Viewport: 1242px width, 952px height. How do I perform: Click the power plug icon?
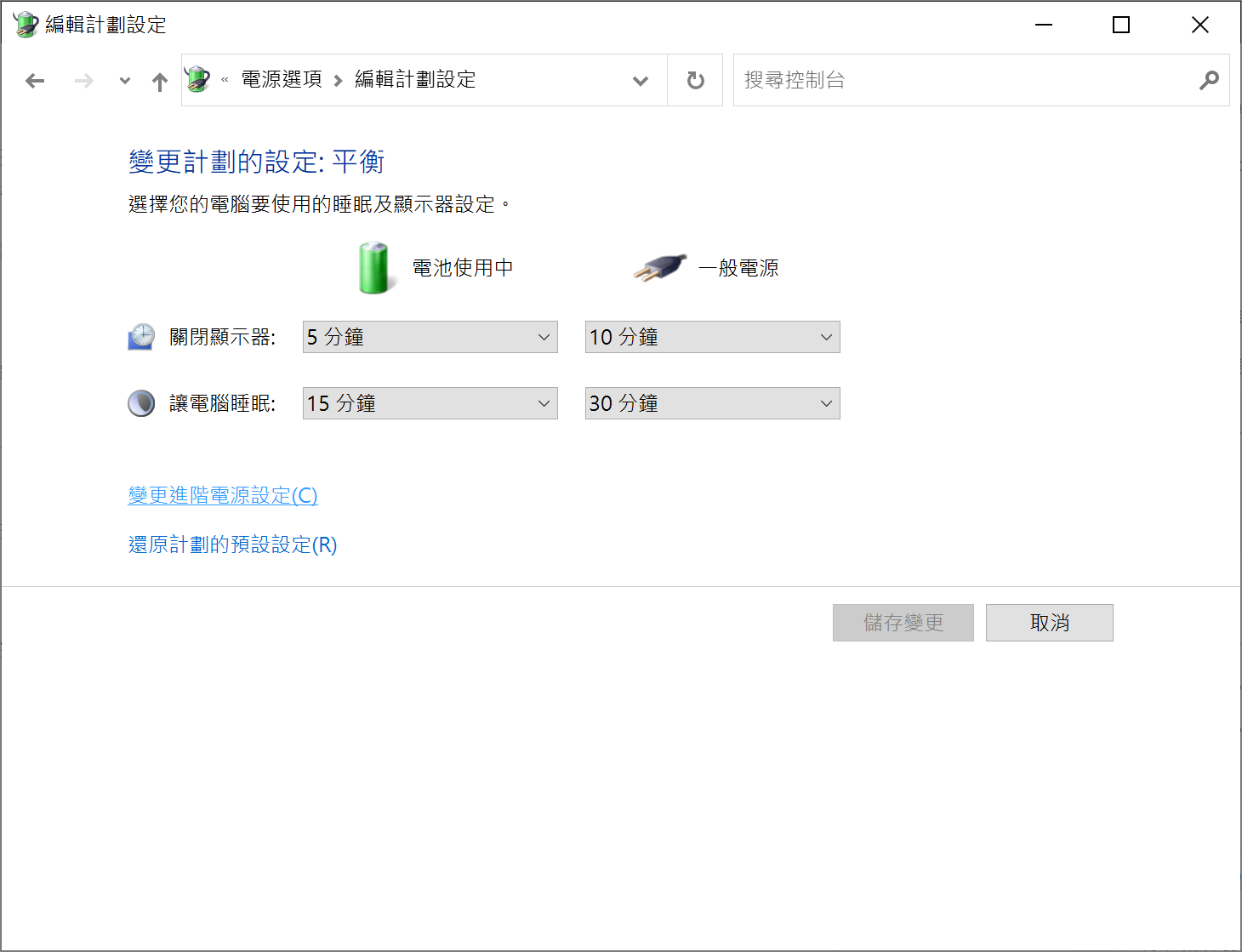point(660,268)
